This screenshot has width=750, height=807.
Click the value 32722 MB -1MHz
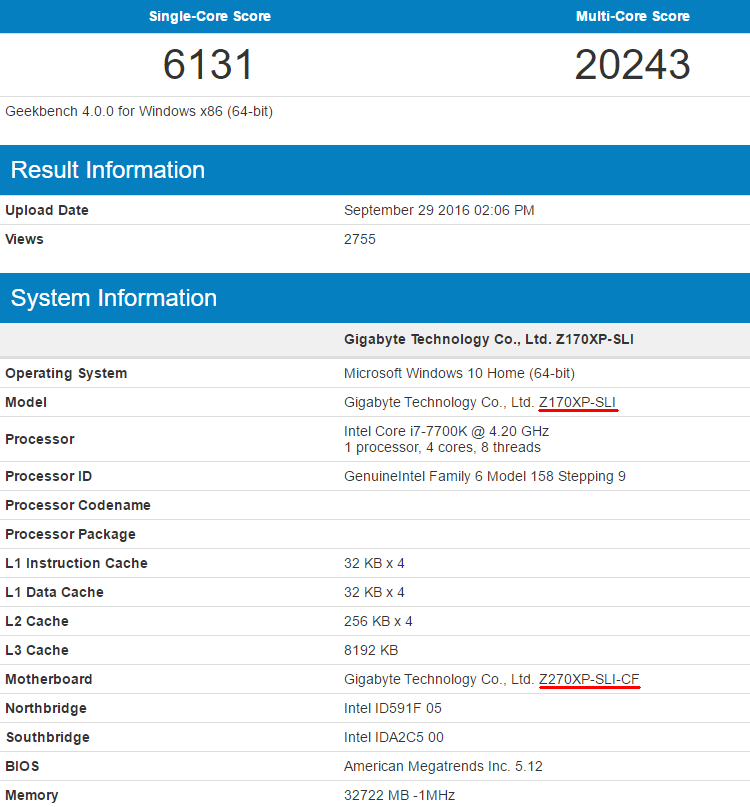click(x=399, y=795)
